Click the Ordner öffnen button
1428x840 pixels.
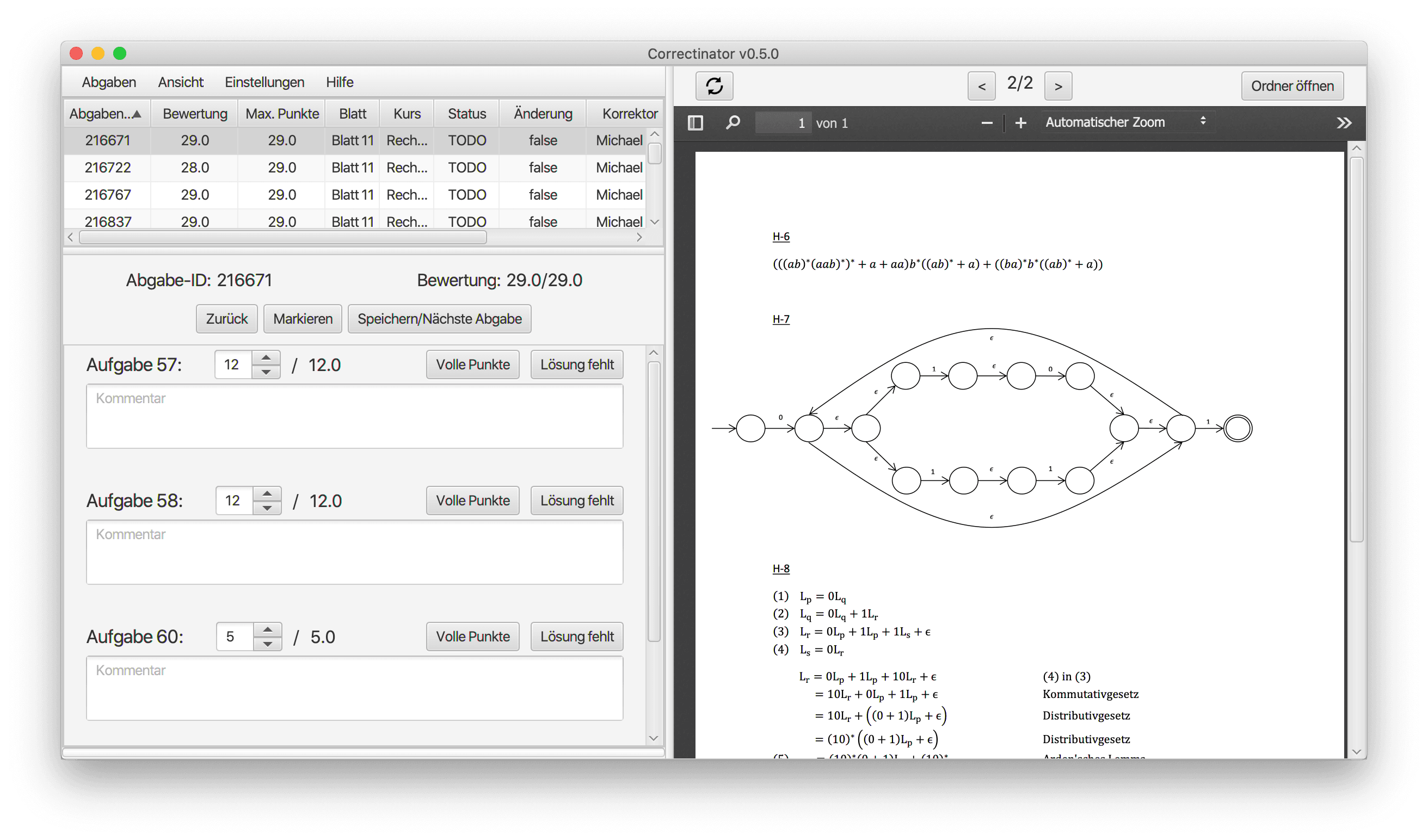1292,86
